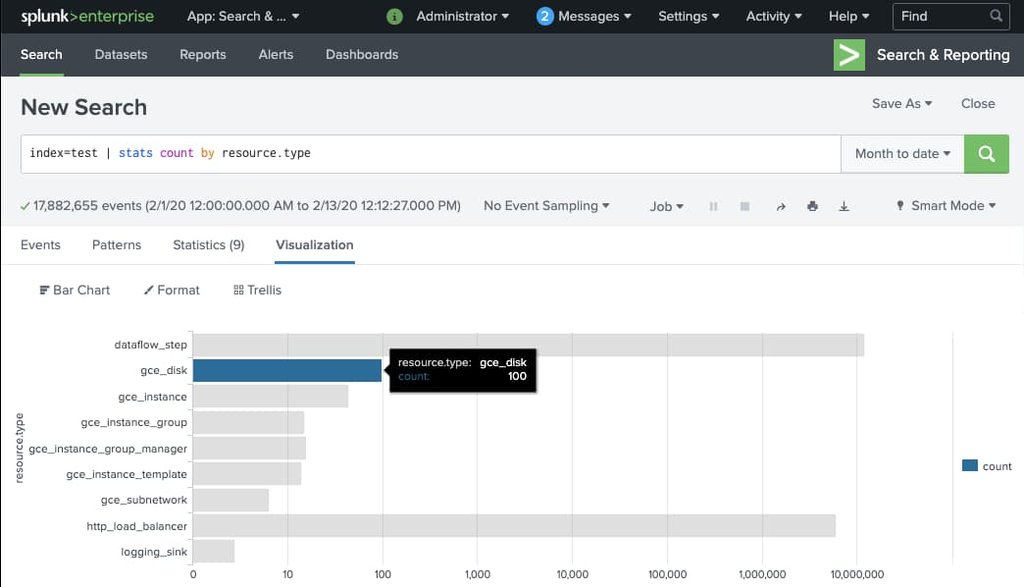Click the green info status icon
Image resolution: width=1024 pixels, height=587 pixels.
394,16
